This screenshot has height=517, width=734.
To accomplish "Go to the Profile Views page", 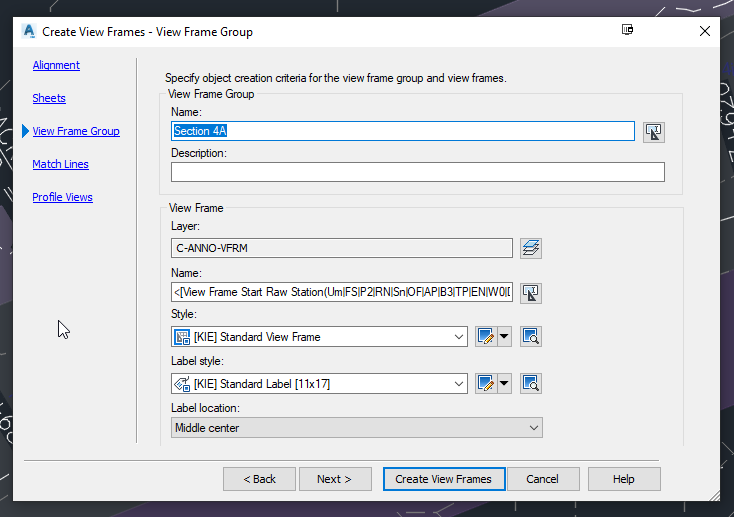I will pyautogui.click(x=62, y=197).
